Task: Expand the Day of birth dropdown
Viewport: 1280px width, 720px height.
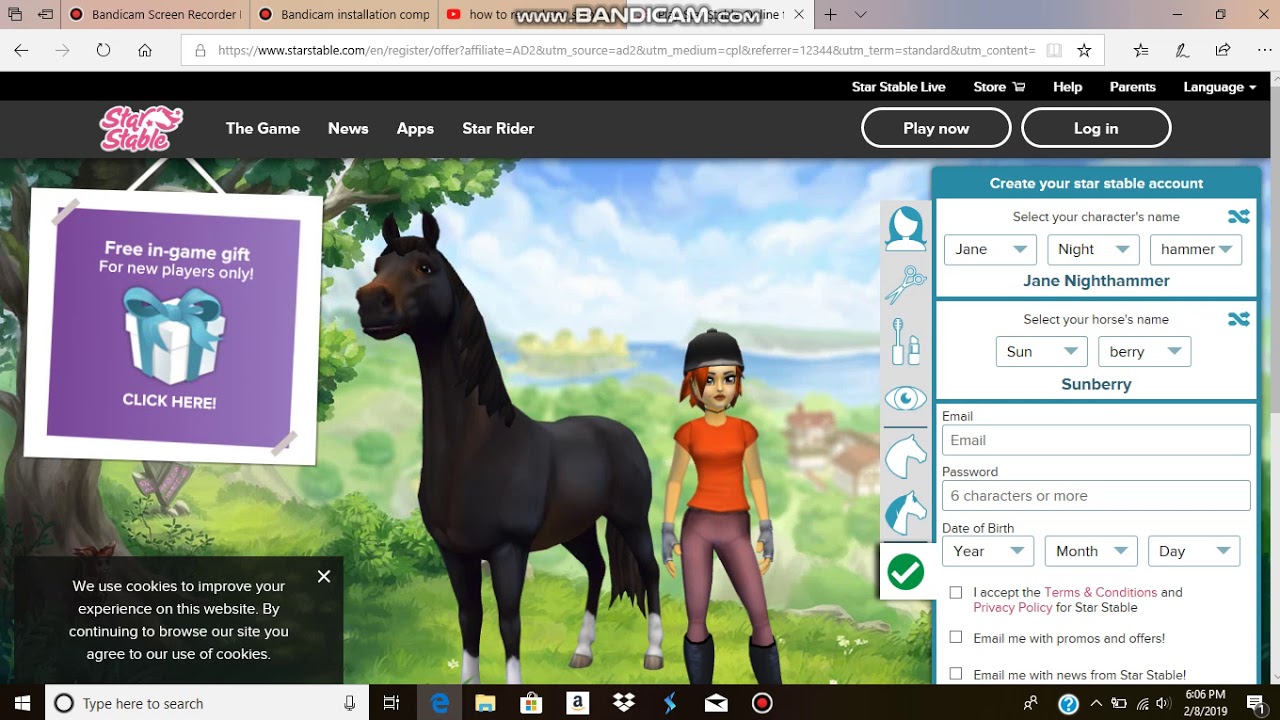Action: click(1194, 551)
